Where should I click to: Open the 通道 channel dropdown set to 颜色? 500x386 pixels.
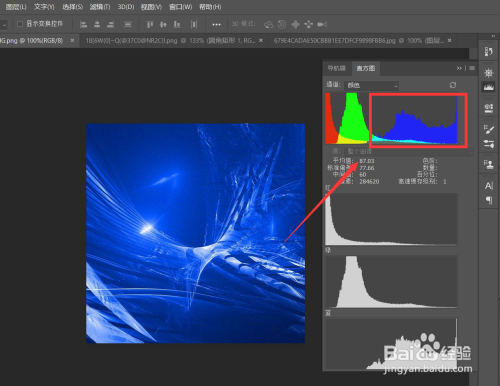click(x=371, y=85)
